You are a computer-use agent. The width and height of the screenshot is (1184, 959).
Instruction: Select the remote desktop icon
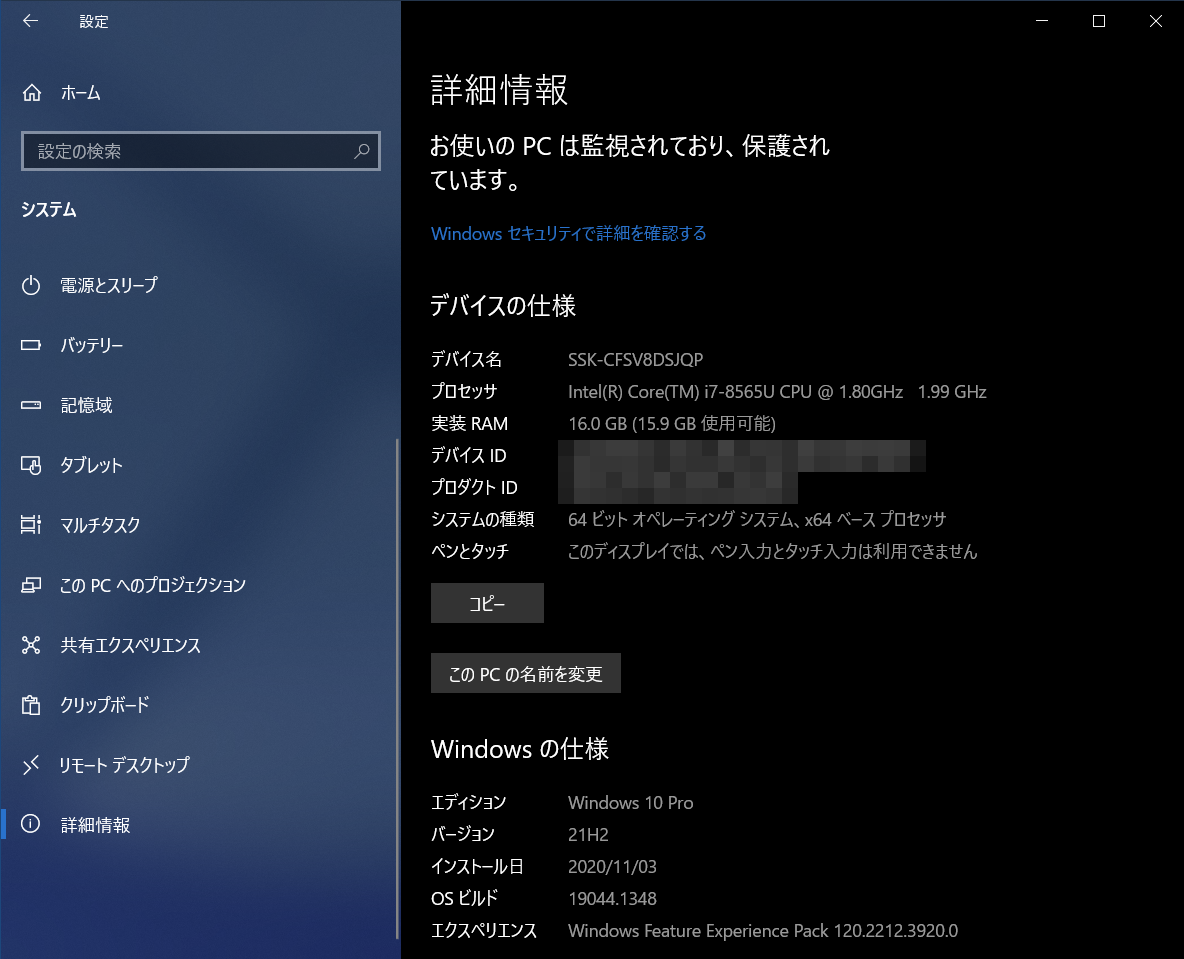[x=31, y=765]
